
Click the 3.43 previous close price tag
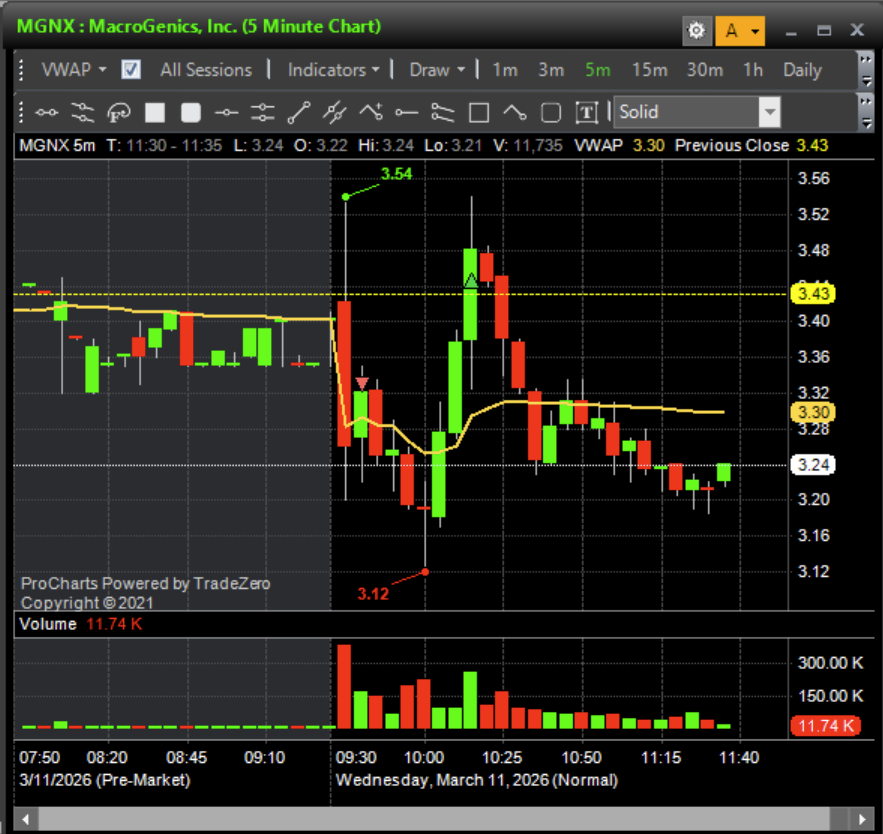[x=813, y=293]
